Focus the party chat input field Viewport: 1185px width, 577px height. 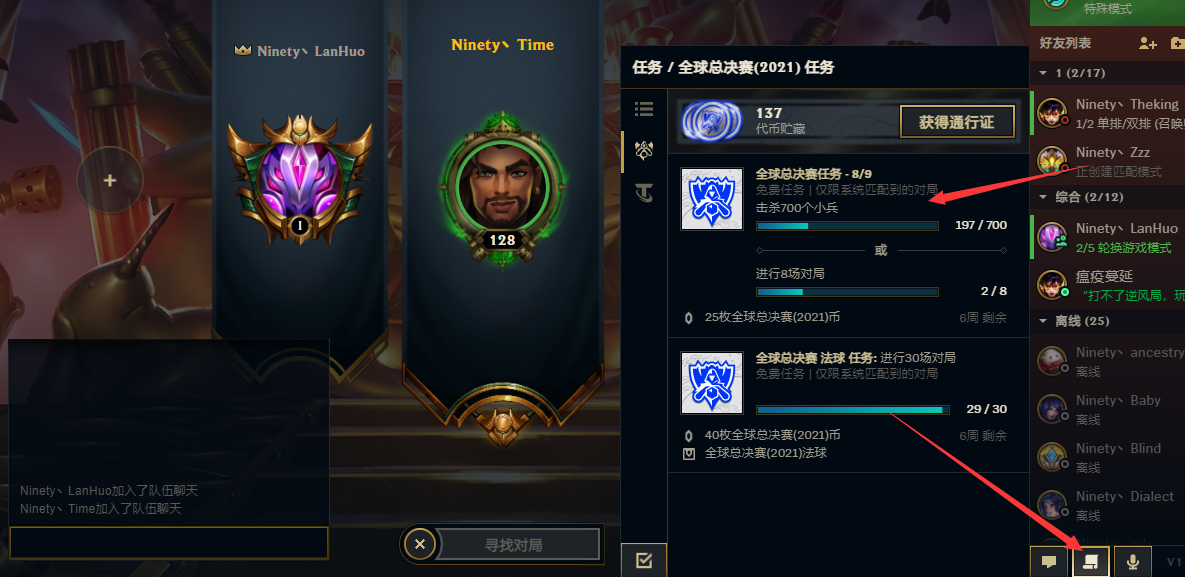click(x=169, y=543)
